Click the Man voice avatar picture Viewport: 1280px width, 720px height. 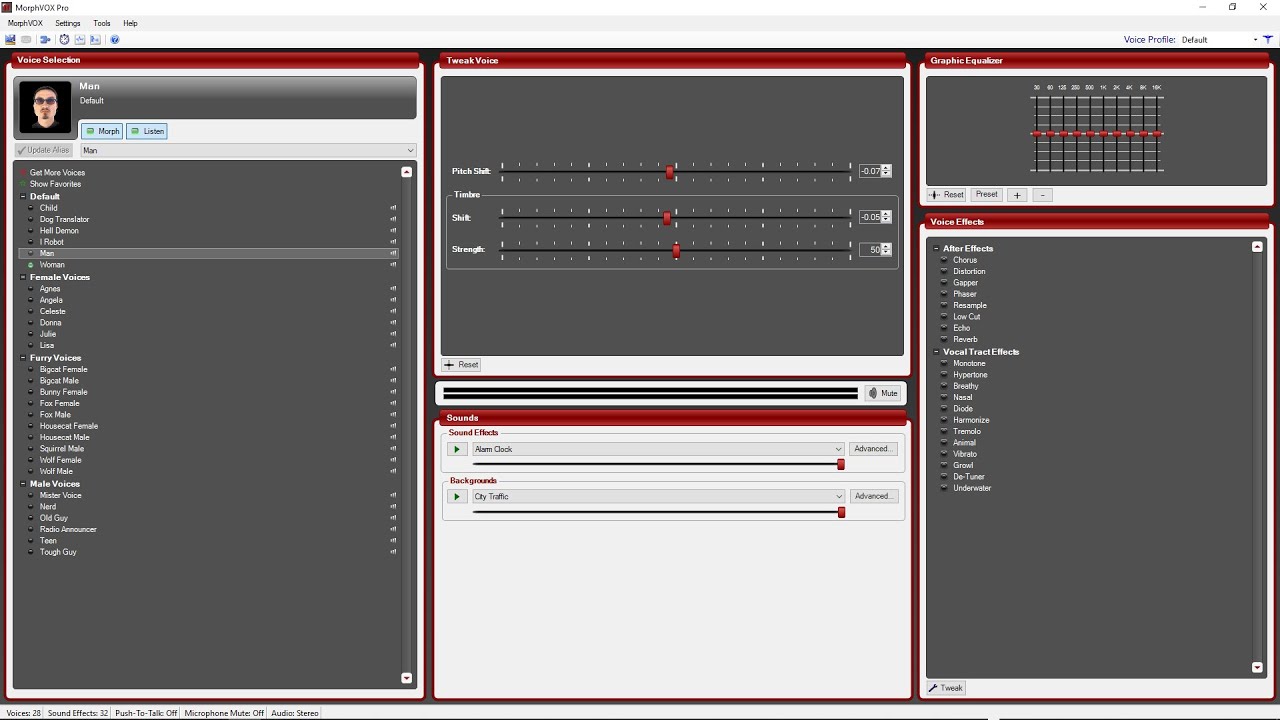click(x=46, y=108)
